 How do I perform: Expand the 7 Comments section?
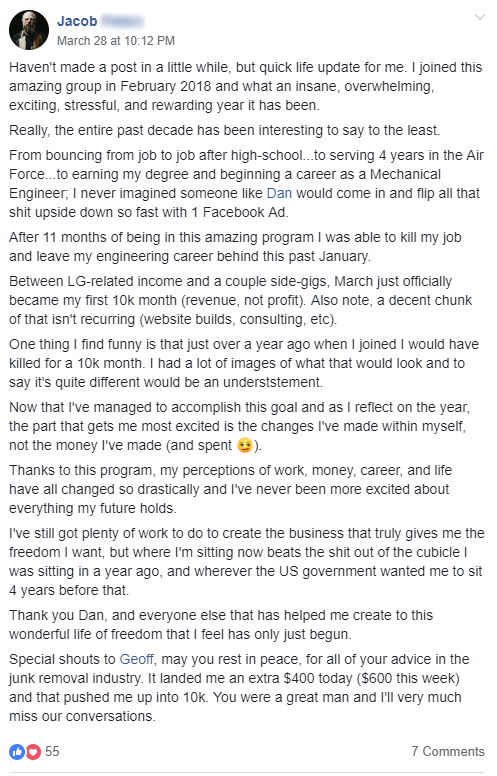pos(447,751)
